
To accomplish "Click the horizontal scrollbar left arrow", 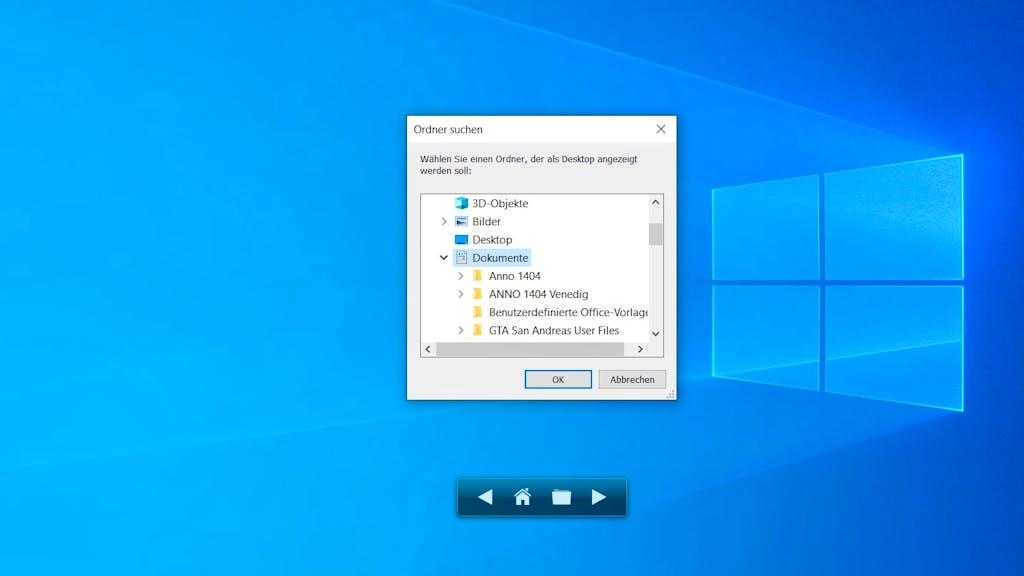I will 428,349.
